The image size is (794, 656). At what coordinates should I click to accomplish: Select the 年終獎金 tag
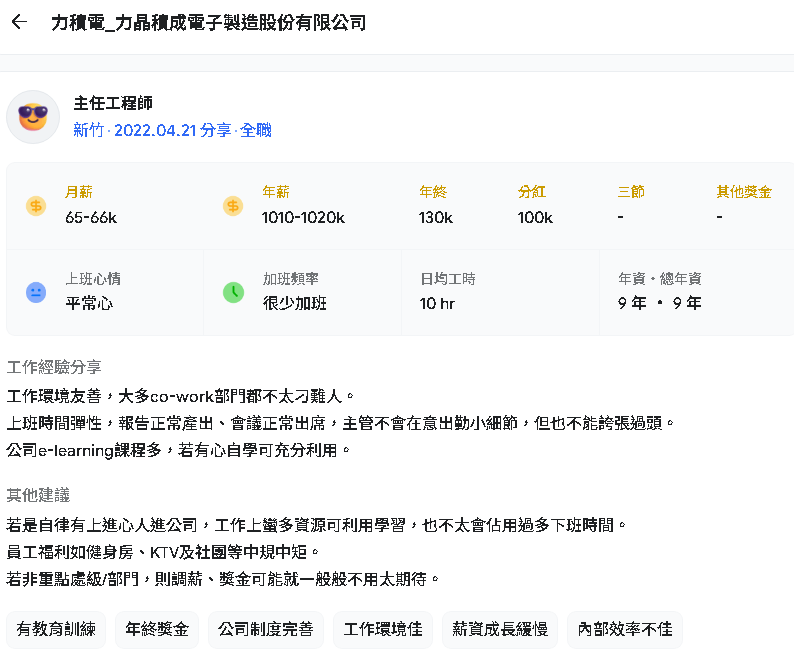coord(157,629)
